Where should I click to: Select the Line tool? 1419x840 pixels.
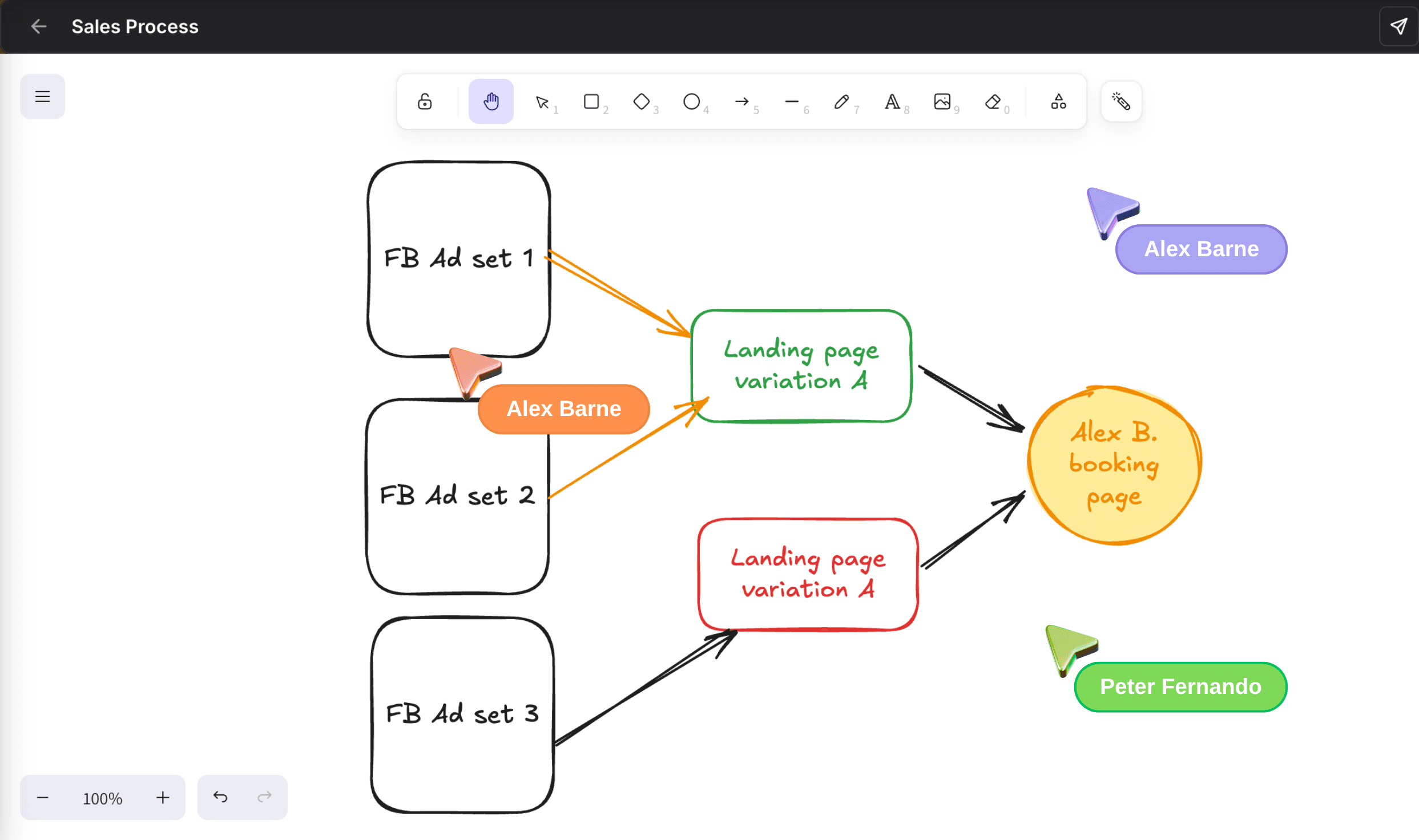pyautogui.click(x=792, y=102)
